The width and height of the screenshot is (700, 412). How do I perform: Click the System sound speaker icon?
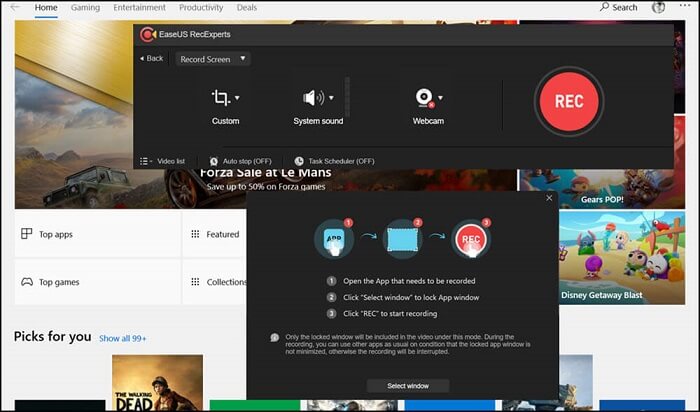313,97
